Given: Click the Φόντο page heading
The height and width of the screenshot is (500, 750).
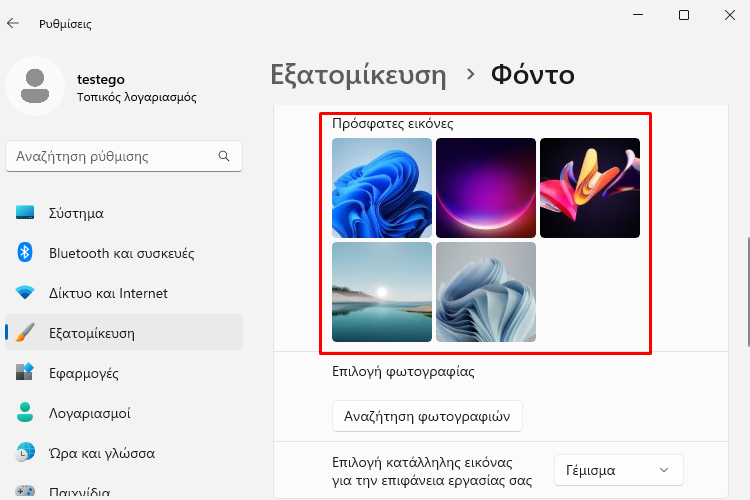Looking at the screenshot, I should pos(533,75).
